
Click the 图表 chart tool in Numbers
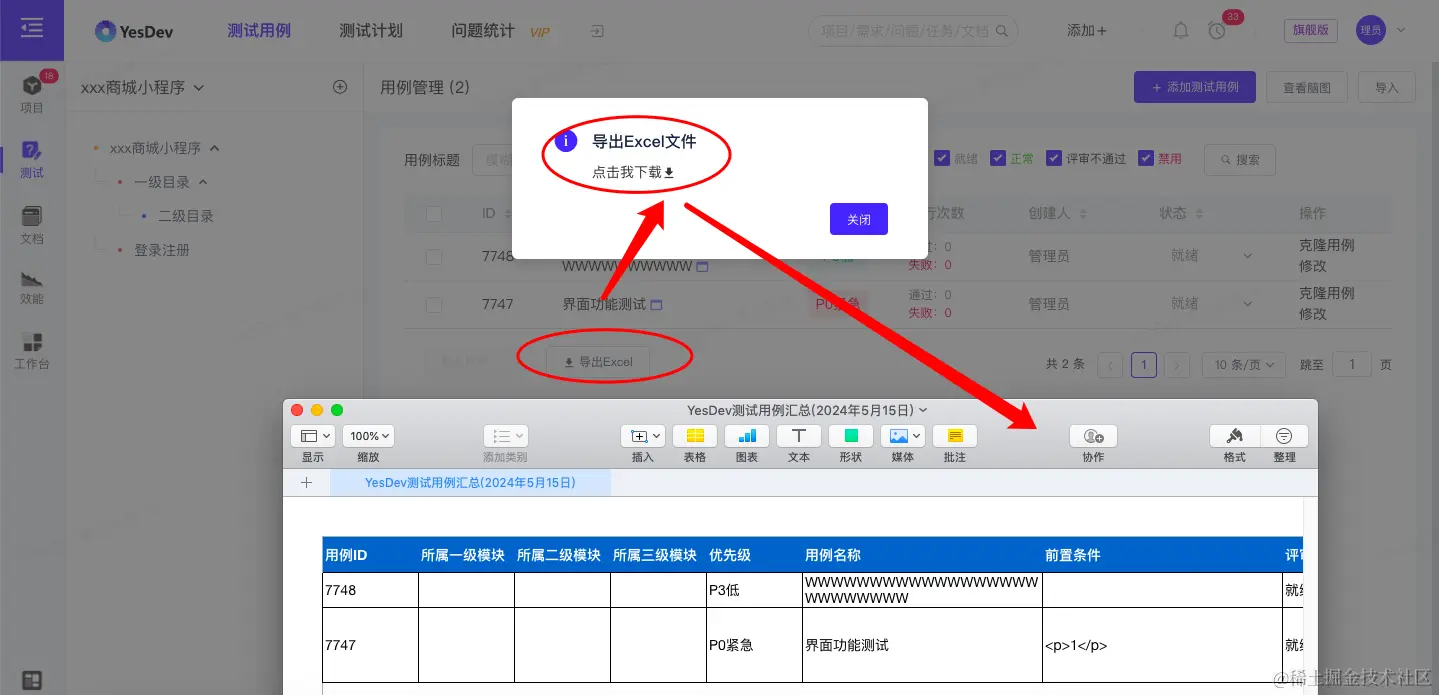point(747,436)
